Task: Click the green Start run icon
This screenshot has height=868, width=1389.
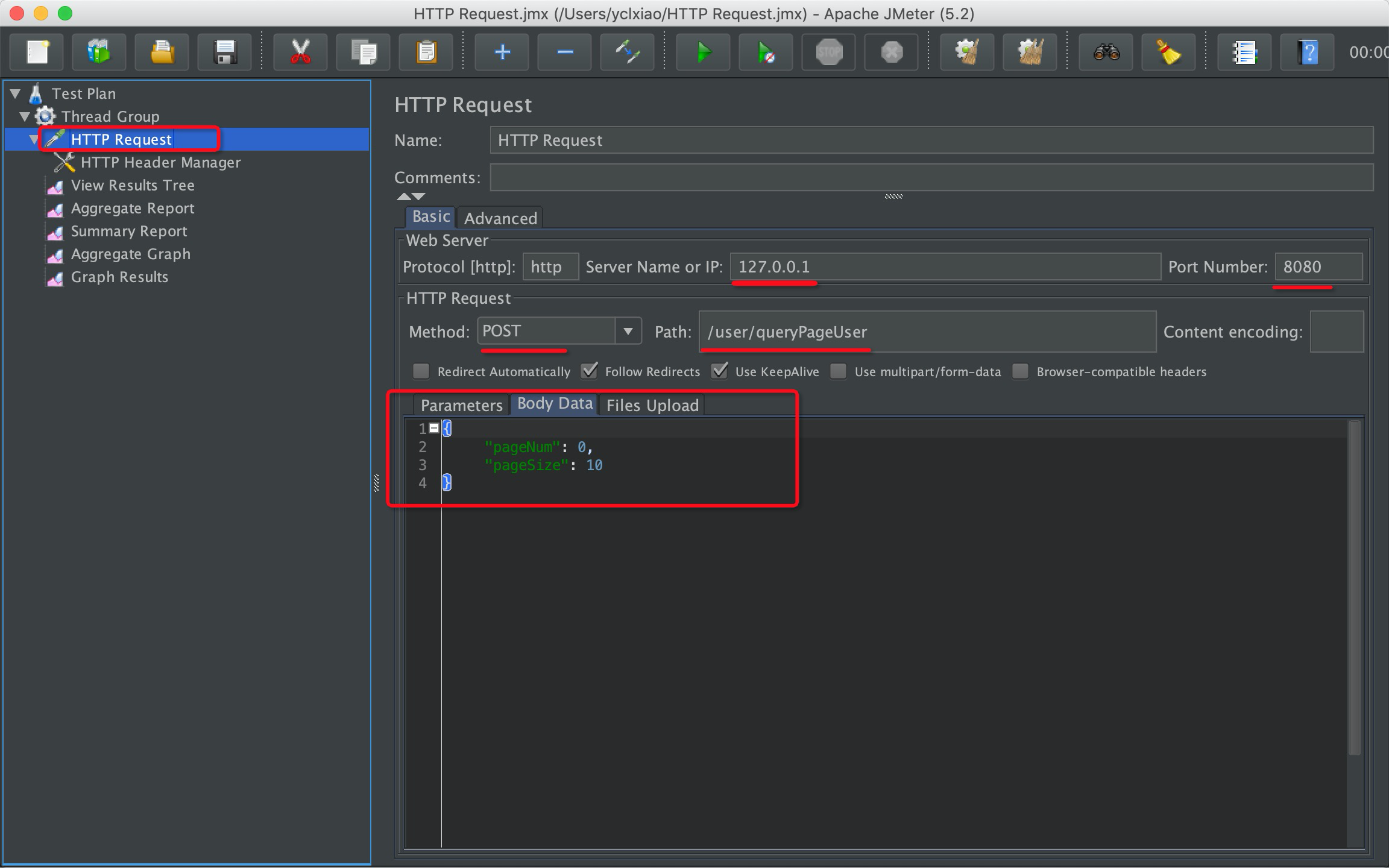Action: (703, 52)
